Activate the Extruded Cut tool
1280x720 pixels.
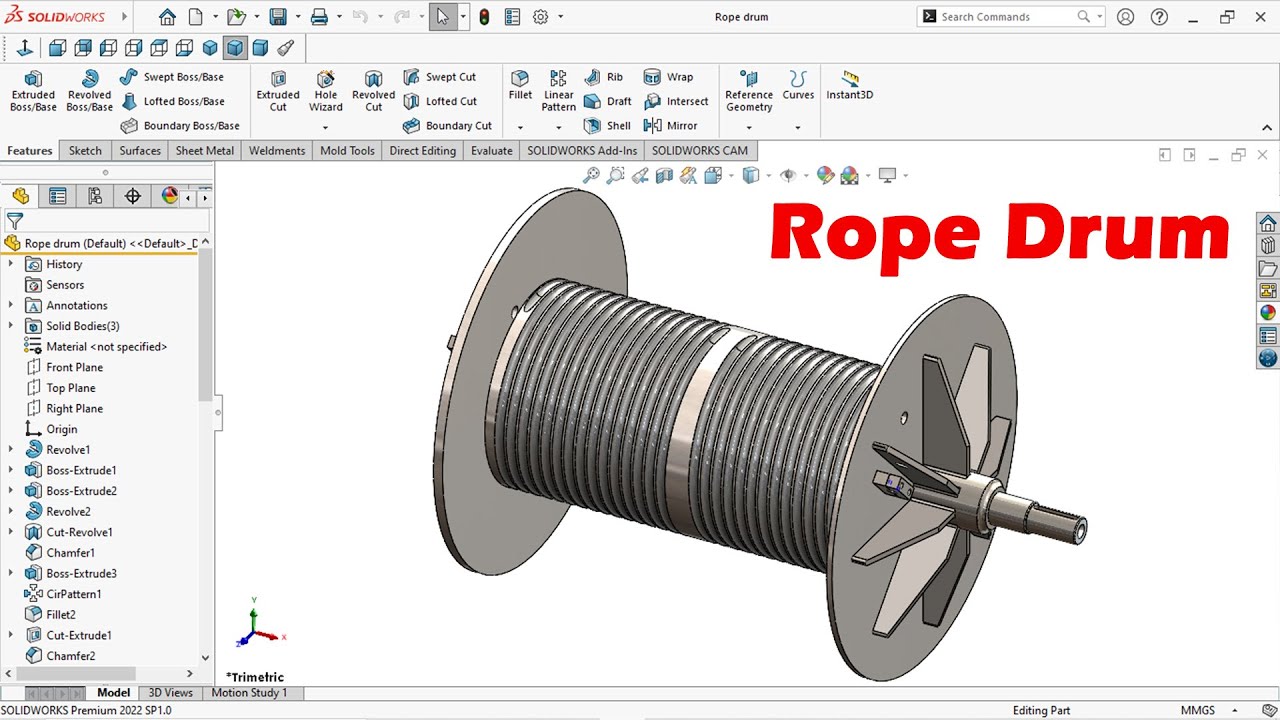278,91
